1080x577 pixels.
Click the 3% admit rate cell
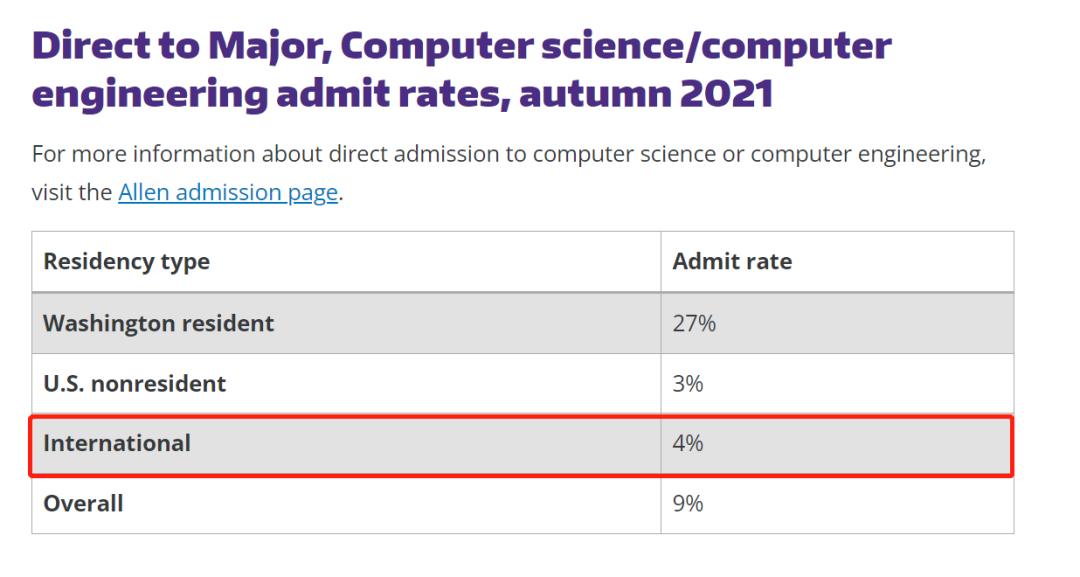688,383
